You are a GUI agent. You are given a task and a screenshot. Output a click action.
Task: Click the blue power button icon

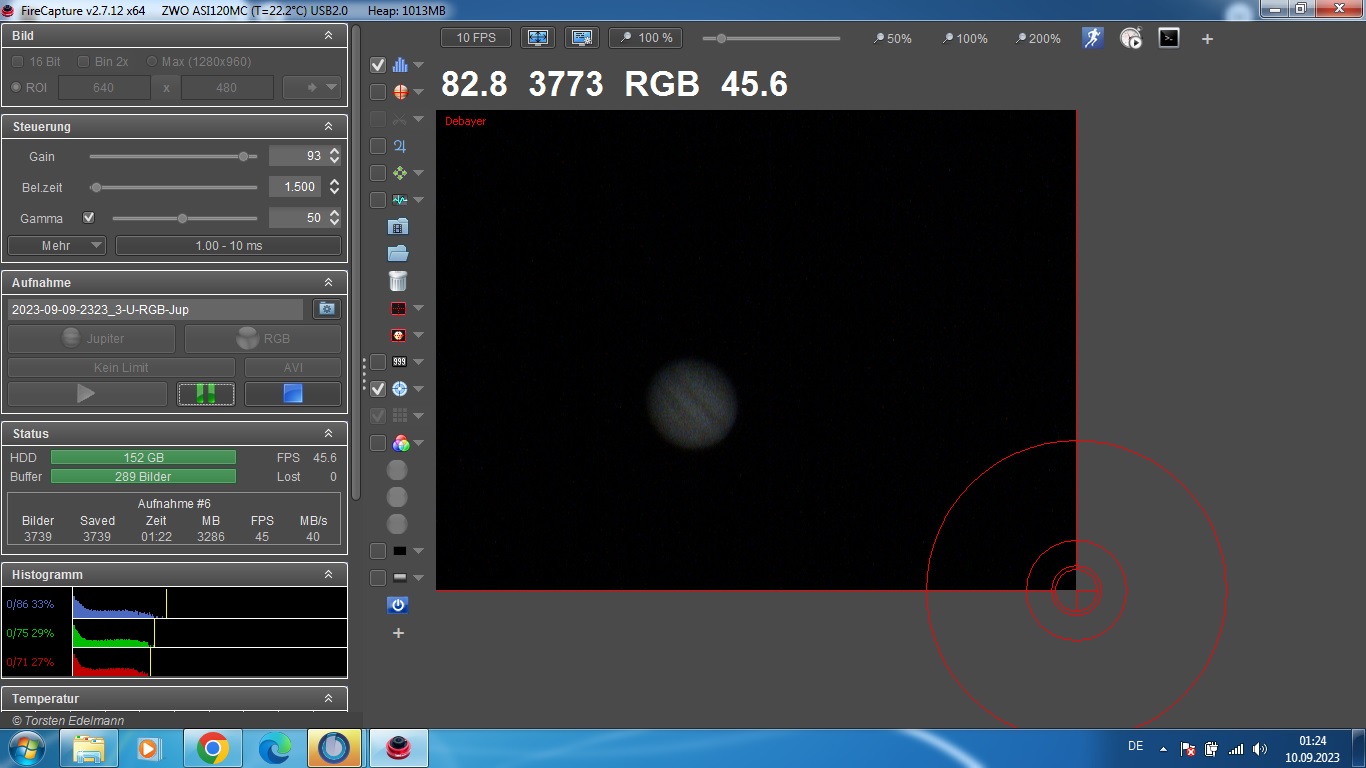pos(398,605)
